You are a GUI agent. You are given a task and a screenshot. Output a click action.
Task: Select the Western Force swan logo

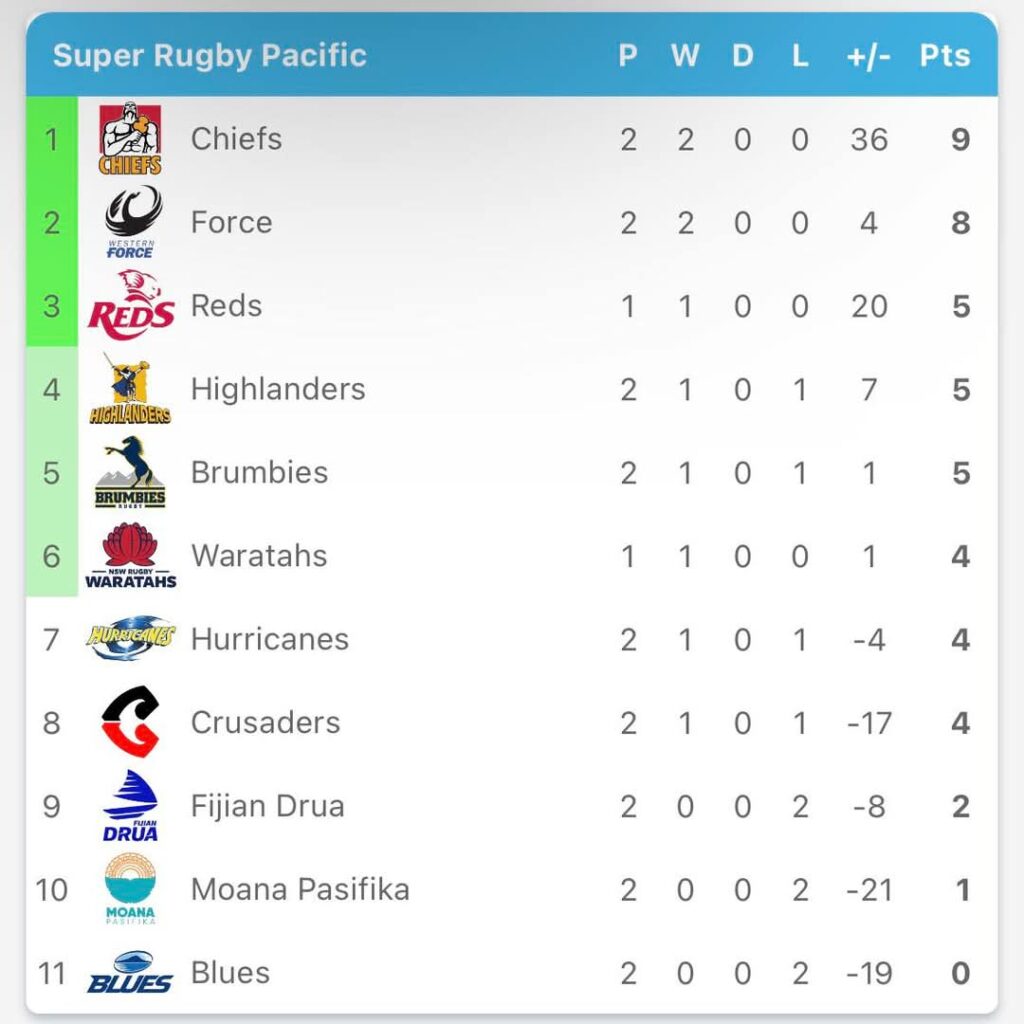tap(132, 222)
